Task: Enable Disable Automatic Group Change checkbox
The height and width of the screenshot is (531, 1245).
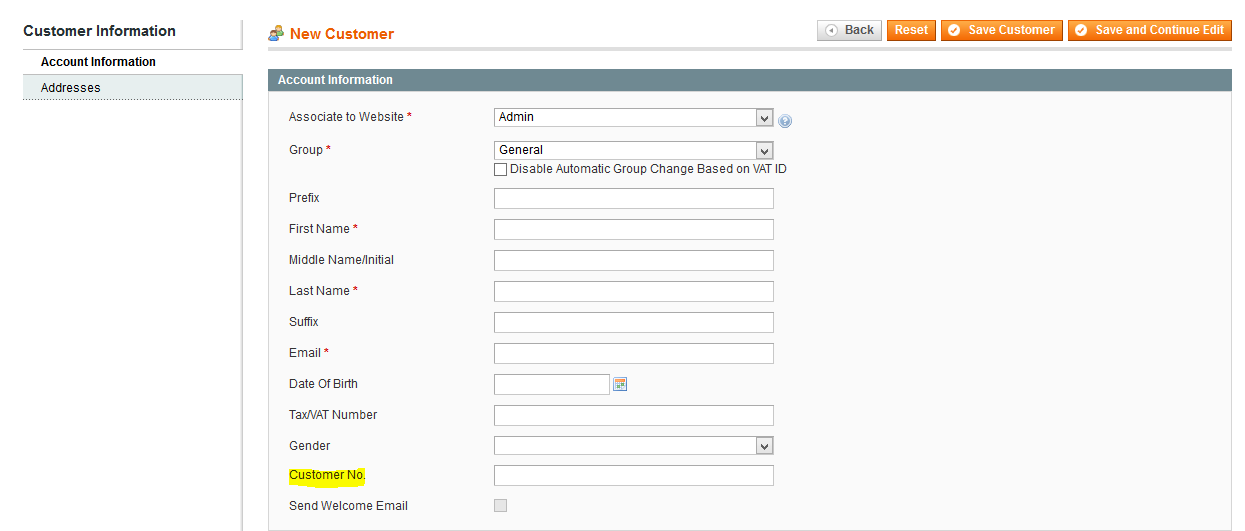Action: pyautogui.click(x=501, y=170)
